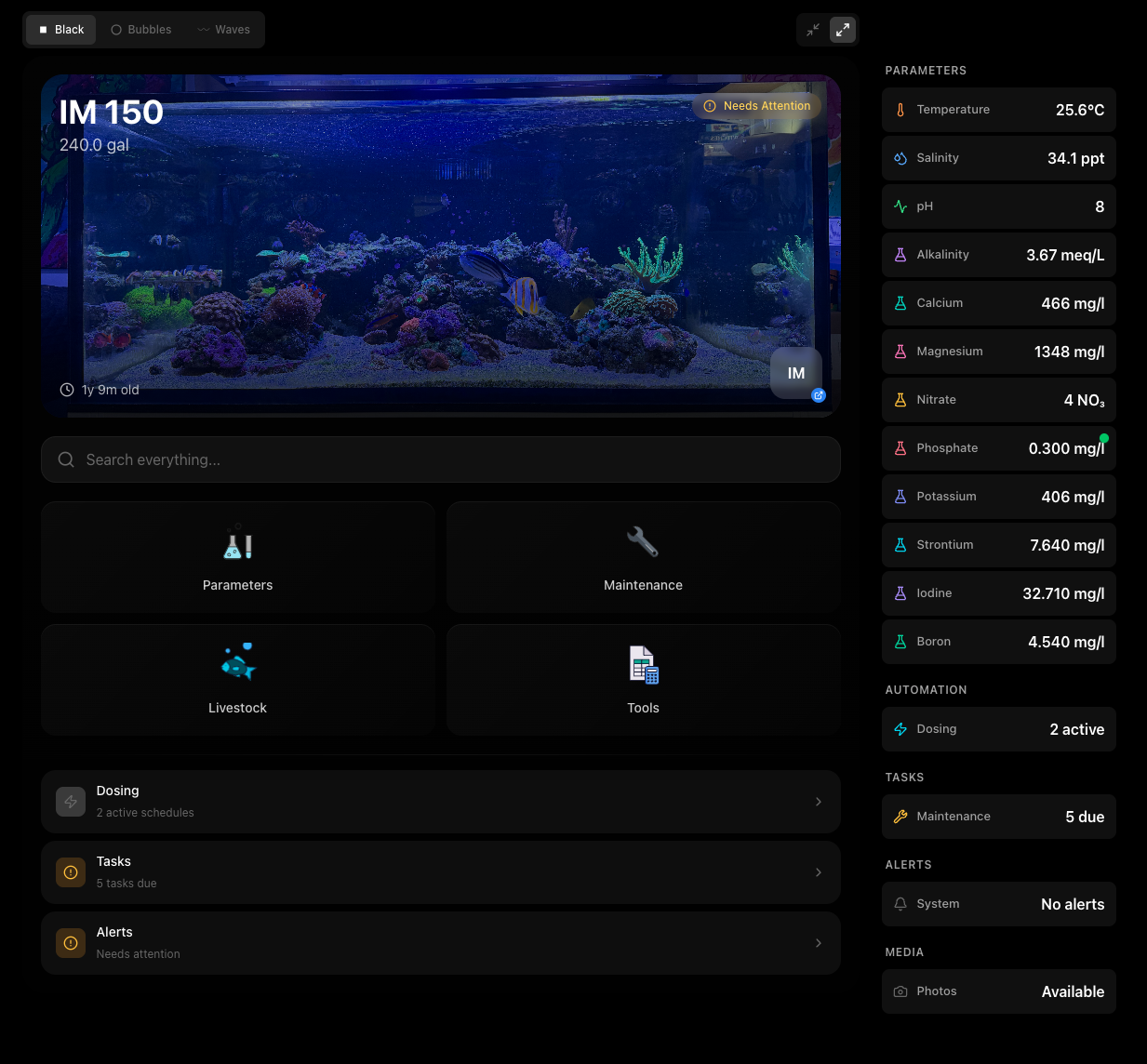The width and height of the screenshot is (1147, 1064).
Task: Click the 240.0 gal volume label
Action: point(94,145)
